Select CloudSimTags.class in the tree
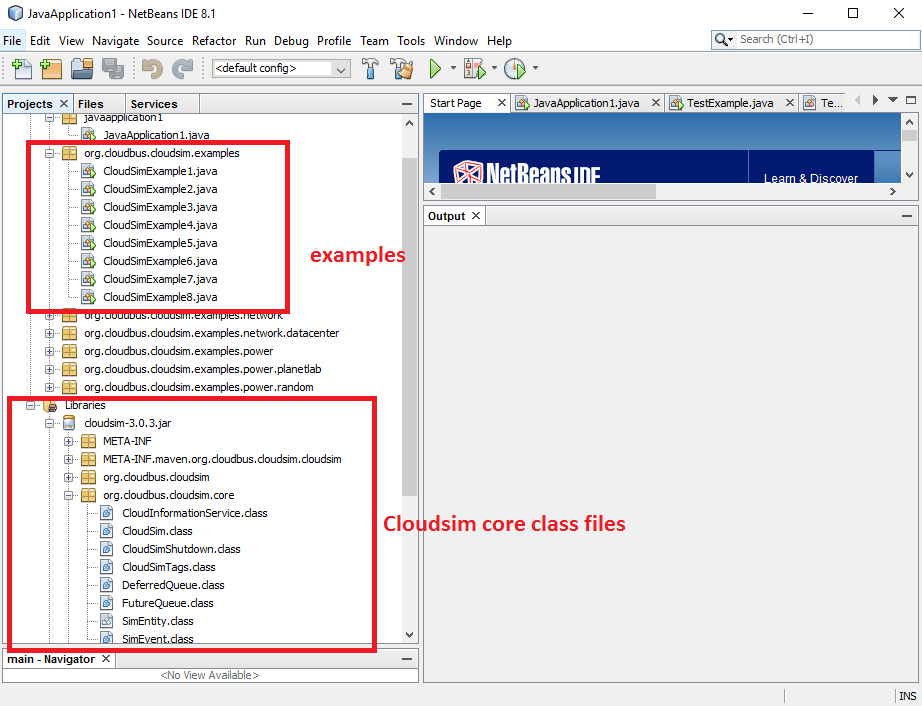The width and height of the screenshot is (922, 706). coord(169,567)
